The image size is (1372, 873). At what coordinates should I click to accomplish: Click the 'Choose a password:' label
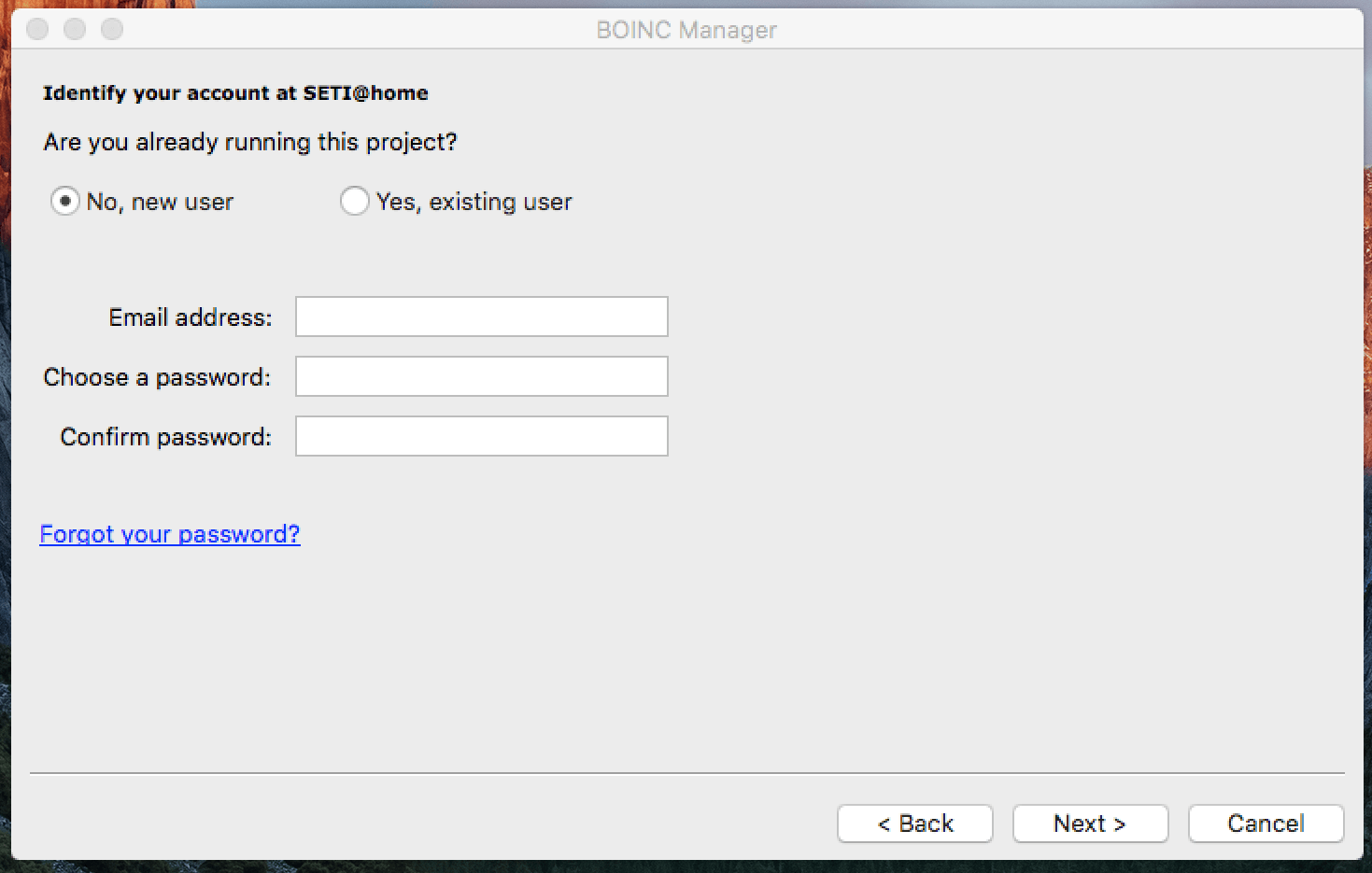[157, 377]
